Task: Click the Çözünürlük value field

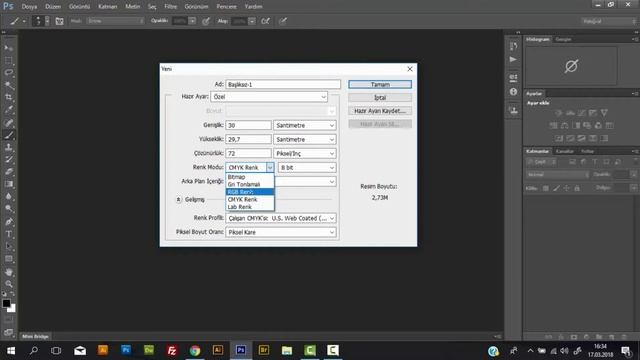Action: pos(249,153)
